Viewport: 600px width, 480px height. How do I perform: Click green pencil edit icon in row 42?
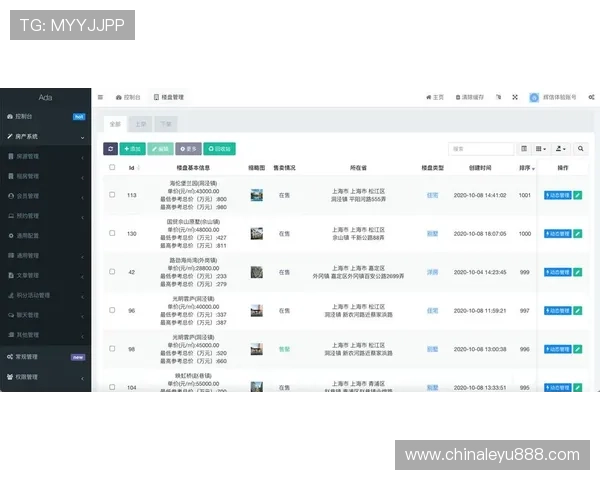tap(577, 272)
